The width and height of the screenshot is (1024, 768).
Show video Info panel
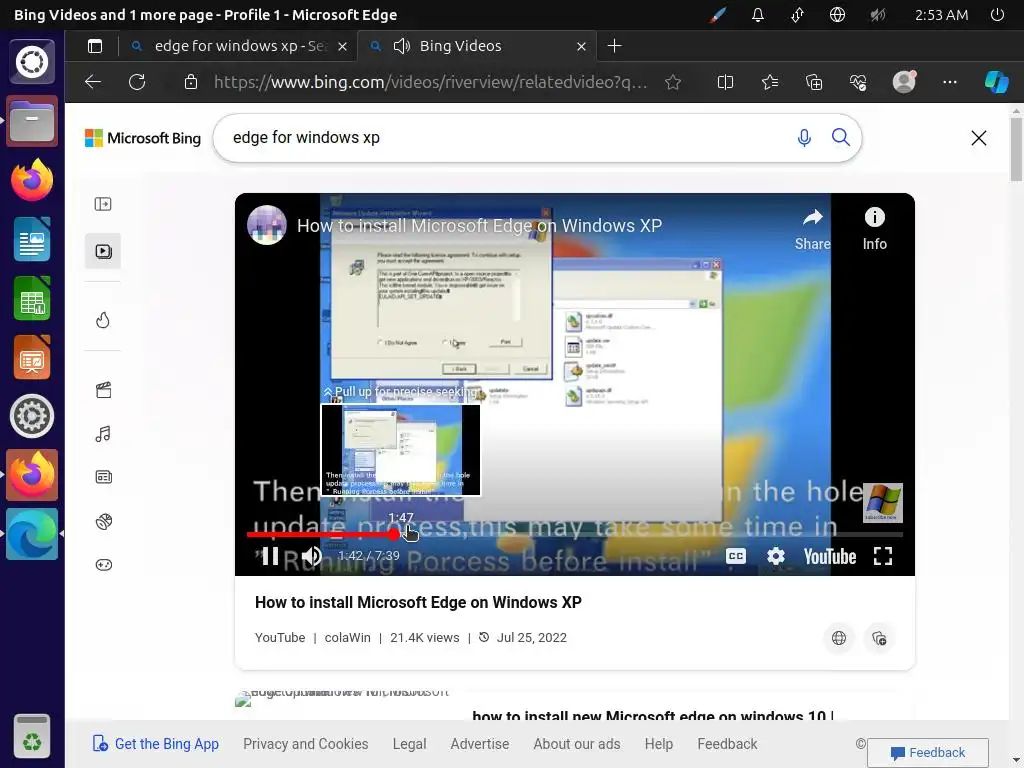(x=874, y=229)
